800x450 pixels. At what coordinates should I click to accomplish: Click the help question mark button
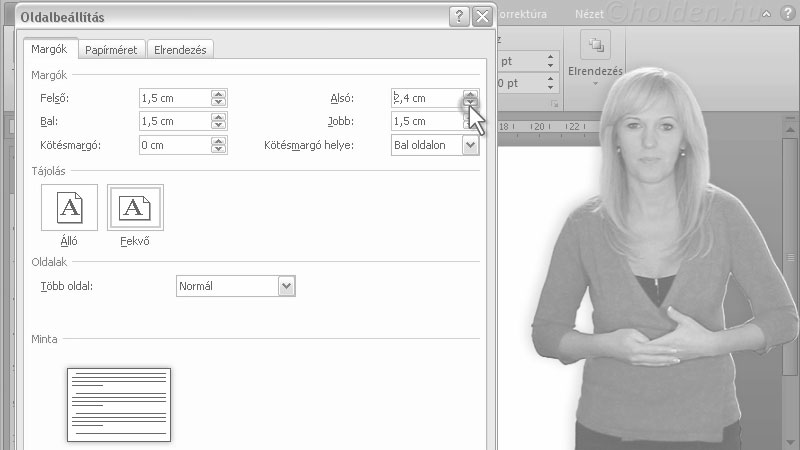click(458, 16)
